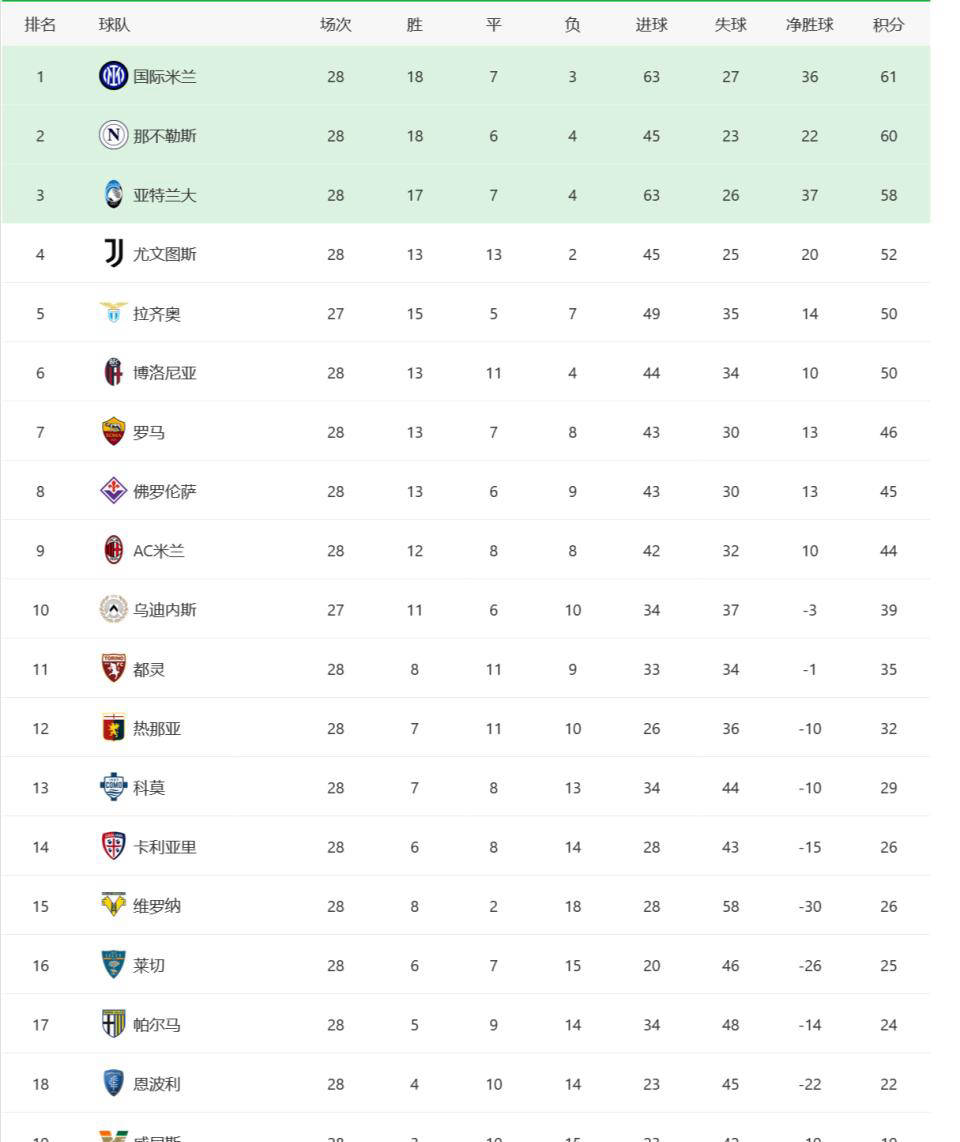Click the Bologna (博洛尼亚) club crest
The image size is (960, 1142).
tap(113, 372)
